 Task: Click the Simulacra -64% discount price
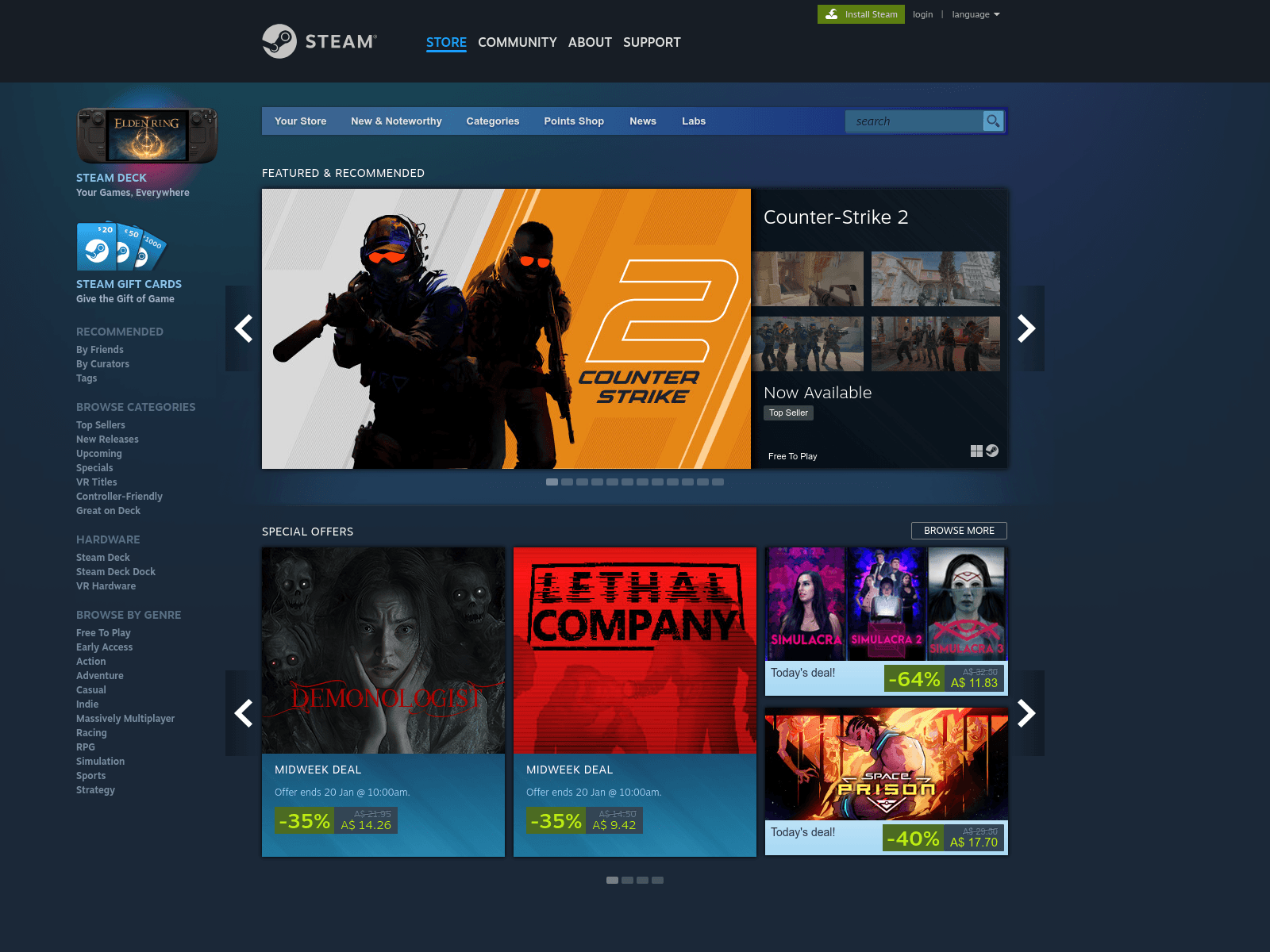tap(944, 678)
